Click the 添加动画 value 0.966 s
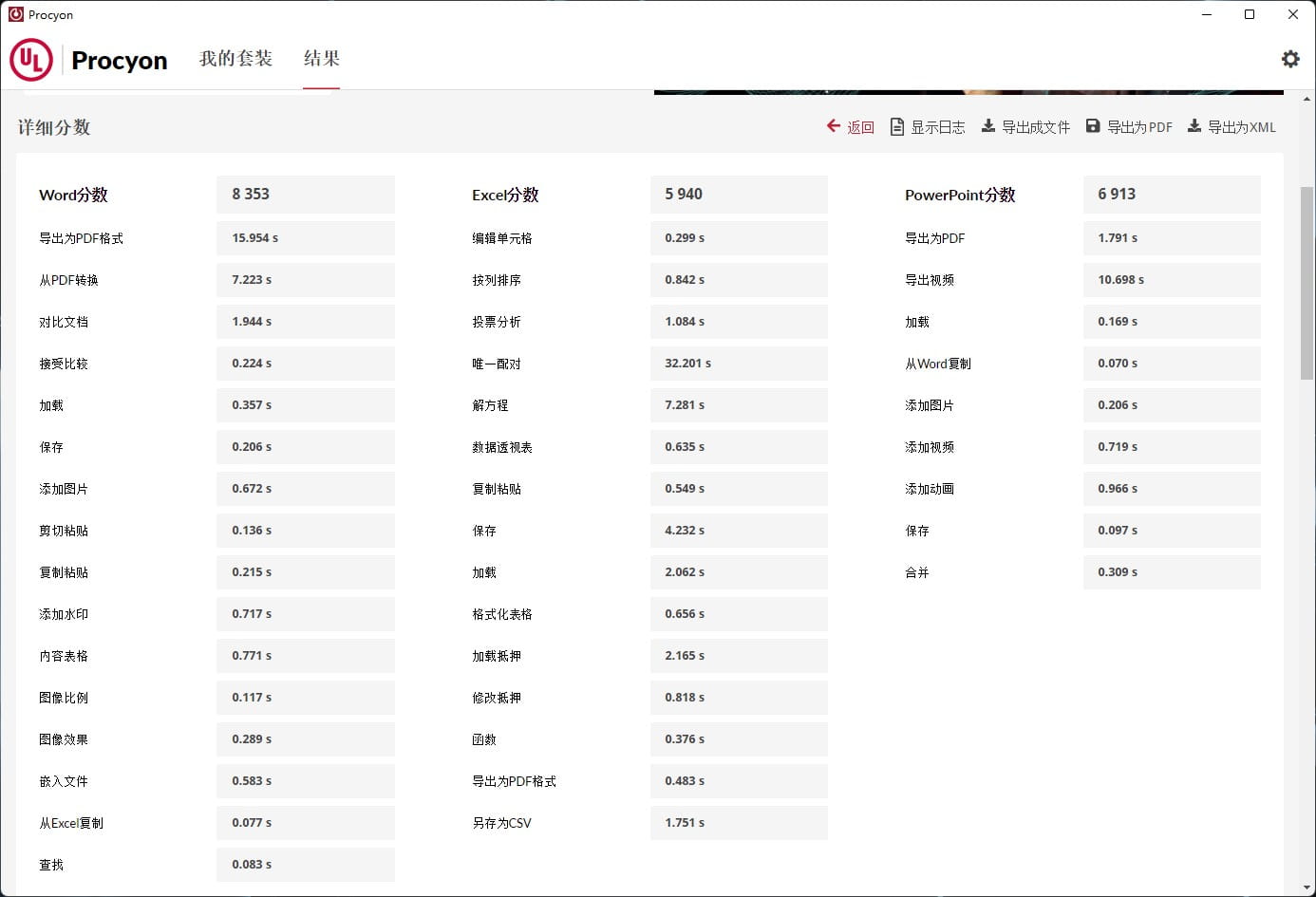1316x897 pixels. 1172,489
